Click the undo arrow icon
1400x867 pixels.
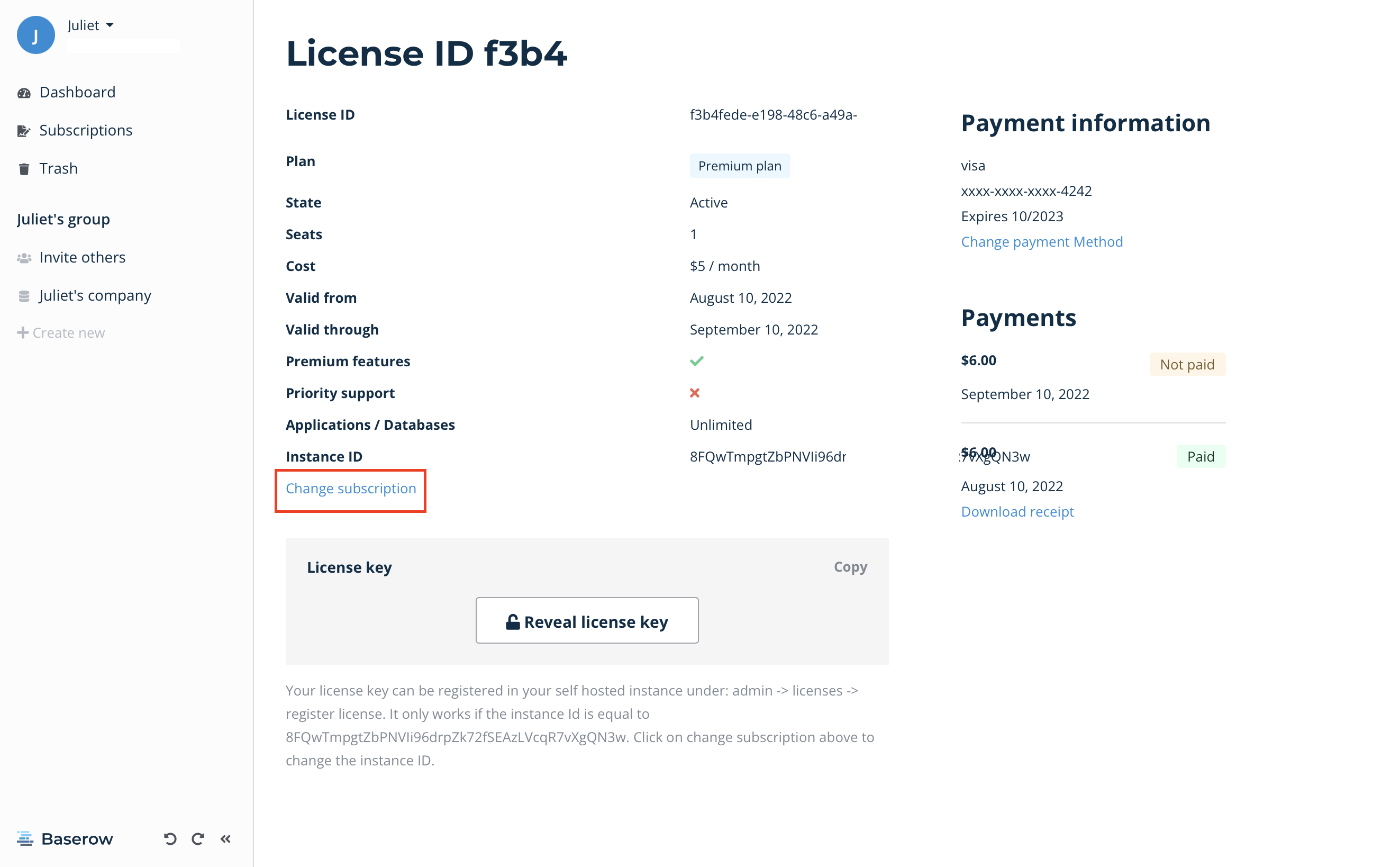170,839
